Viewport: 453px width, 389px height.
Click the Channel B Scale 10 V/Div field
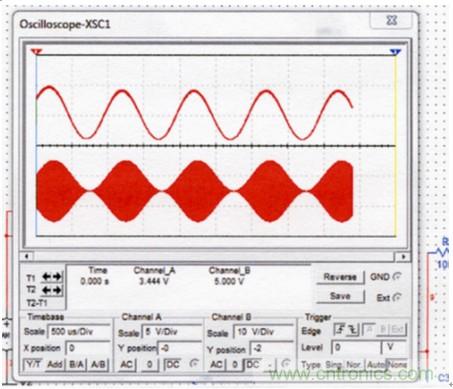click(x=264, y=332)
